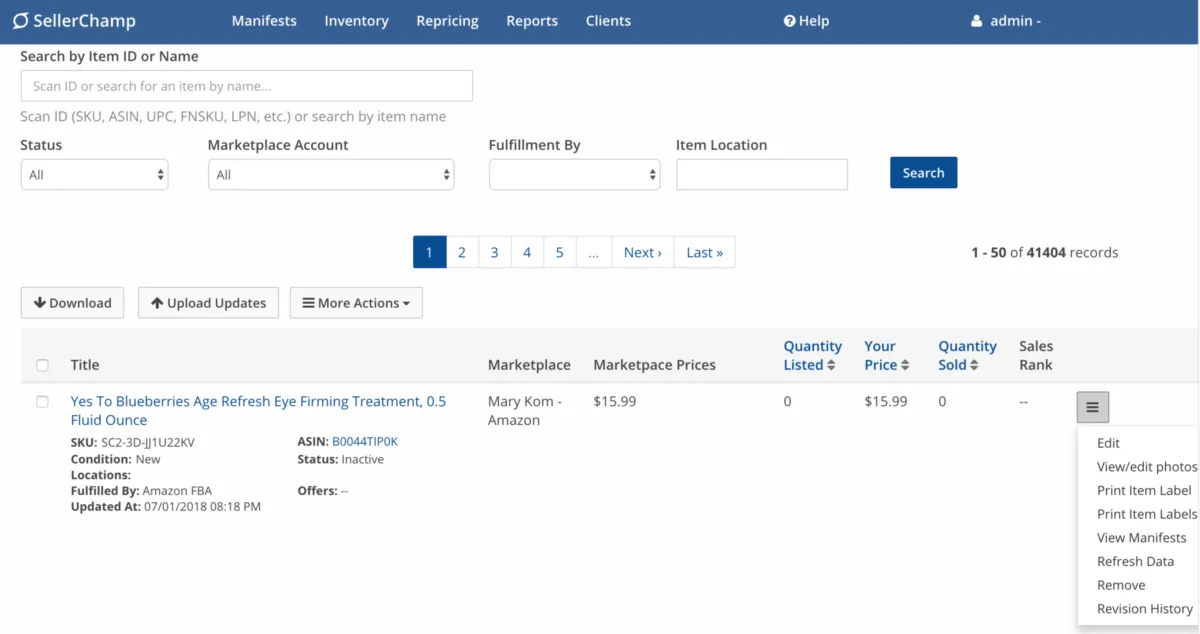This screenshot has height=634, width=1200.
Task: Check the Yes To Blueberries item checkbox
Action: tap(42, 402)
